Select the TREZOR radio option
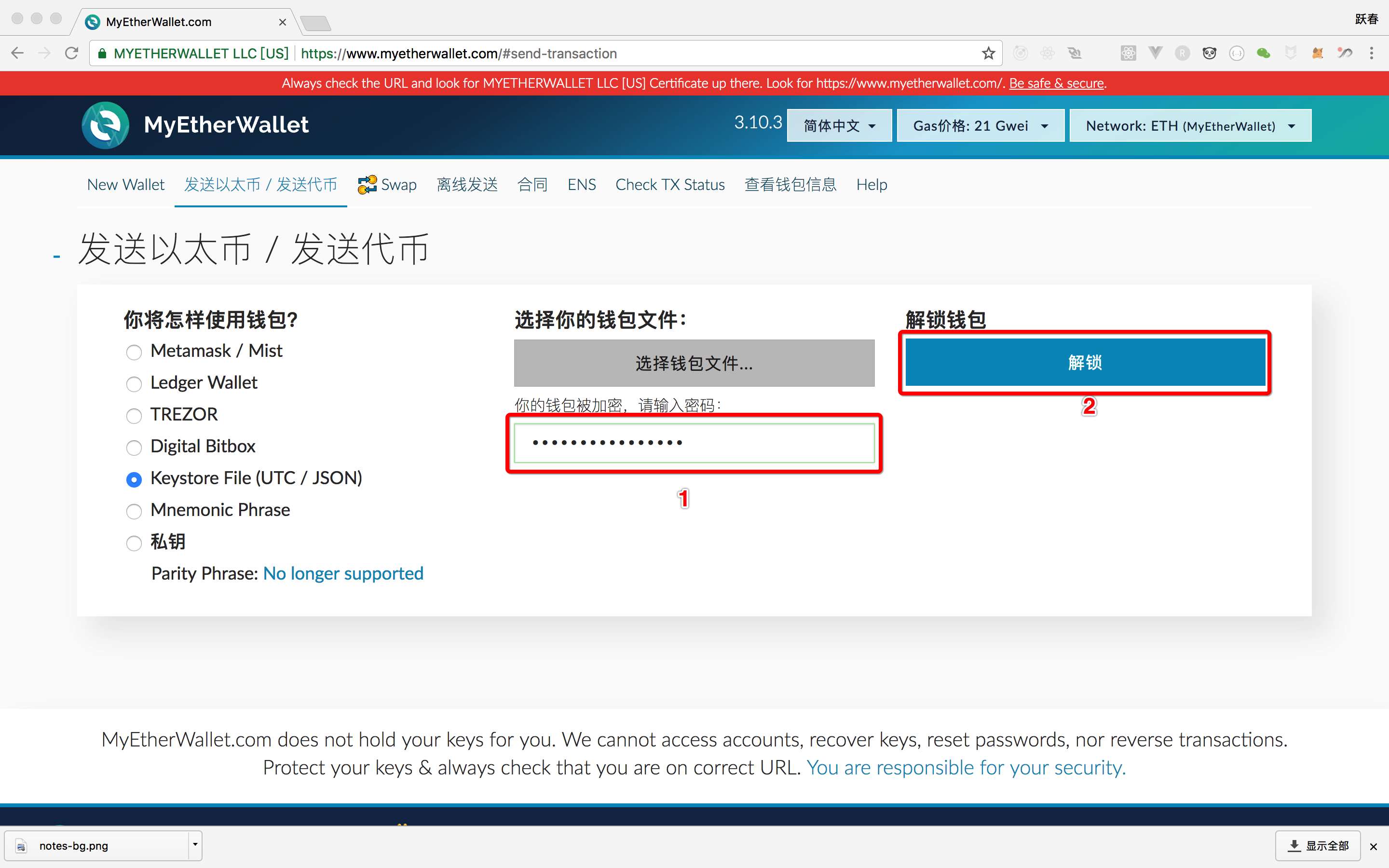Screen dimensions: 1389x868 [134, 416]
